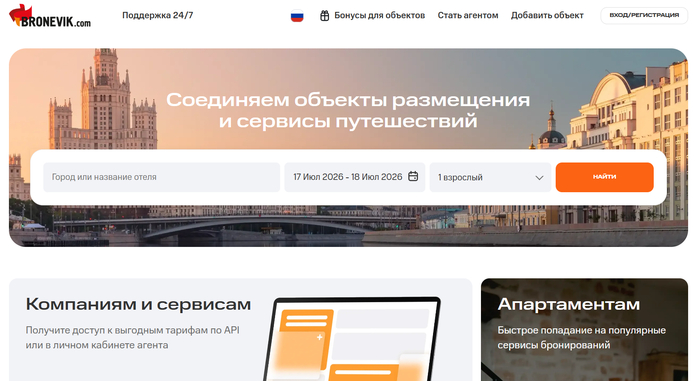
Task: Open the Стать агентом menu item
Action: pos(468,16)
